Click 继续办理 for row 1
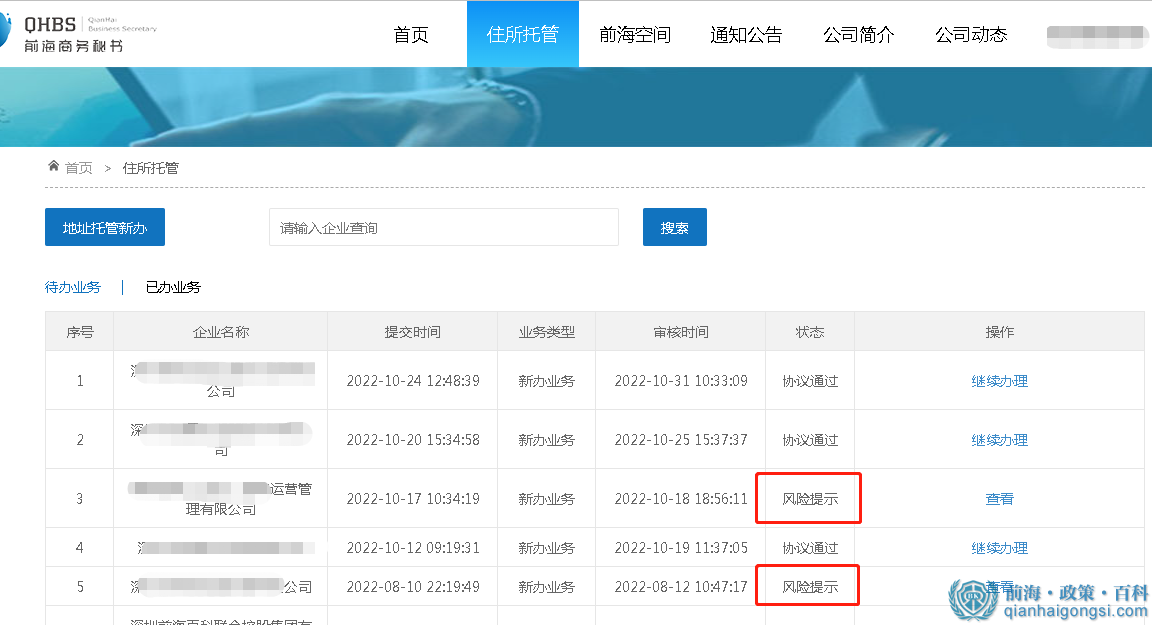 (x=999, y=380)
